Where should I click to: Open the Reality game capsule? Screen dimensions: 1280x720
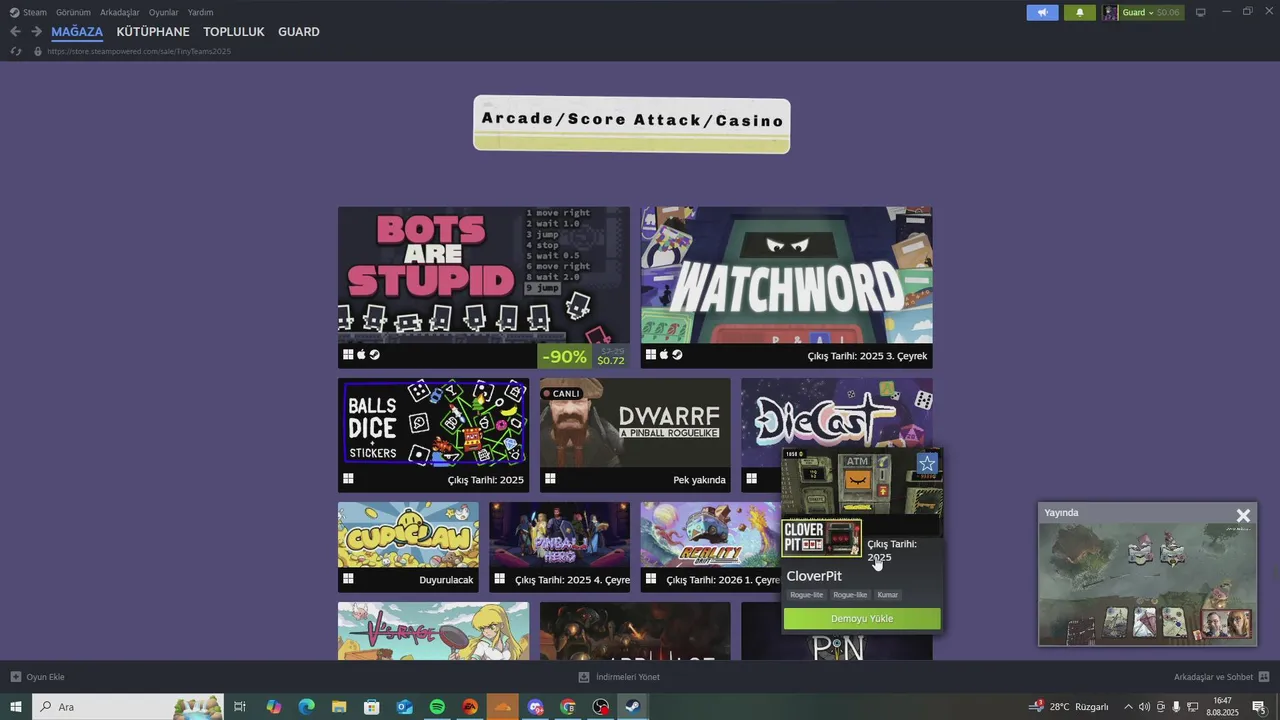(x=710, y=547)
